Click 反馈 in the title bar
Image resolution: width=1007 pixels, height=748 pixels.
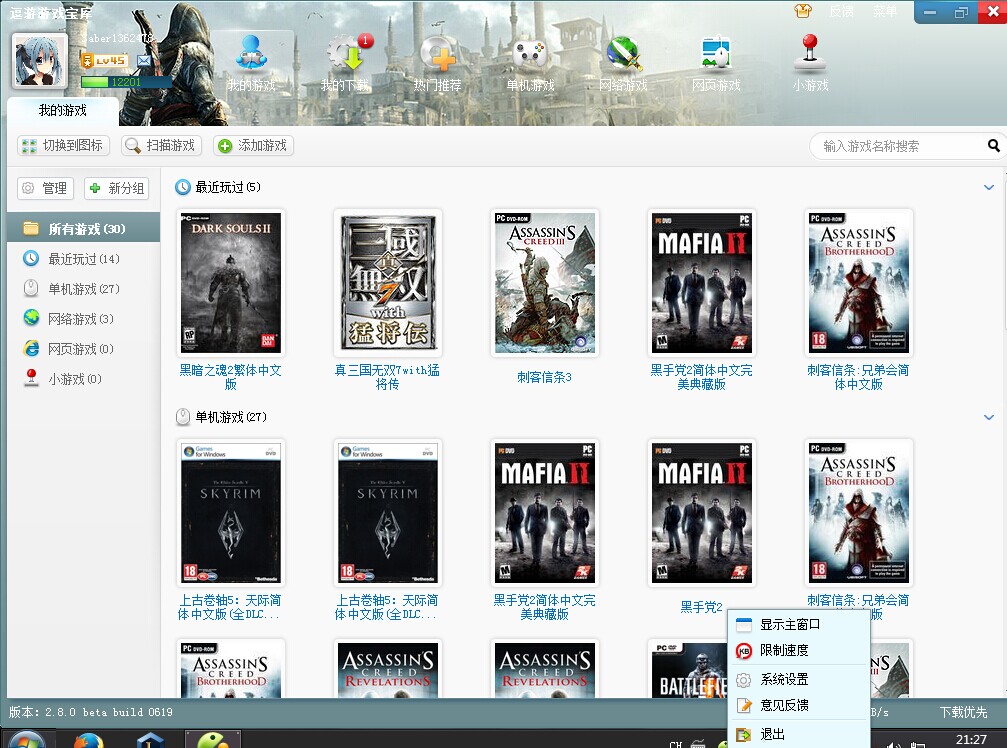click(841, 11)
